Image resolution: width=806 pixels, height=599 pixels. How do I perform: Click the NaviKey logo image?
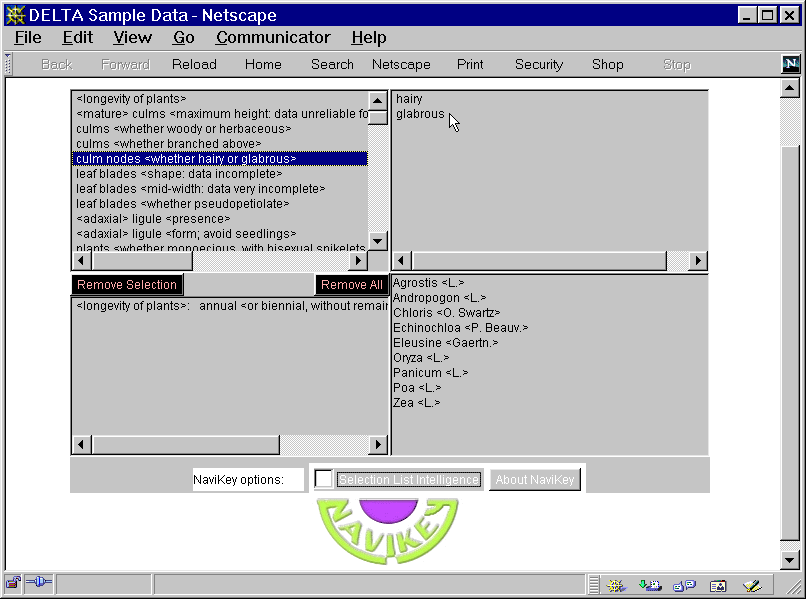pyautogui.click(x=388, y=530)
